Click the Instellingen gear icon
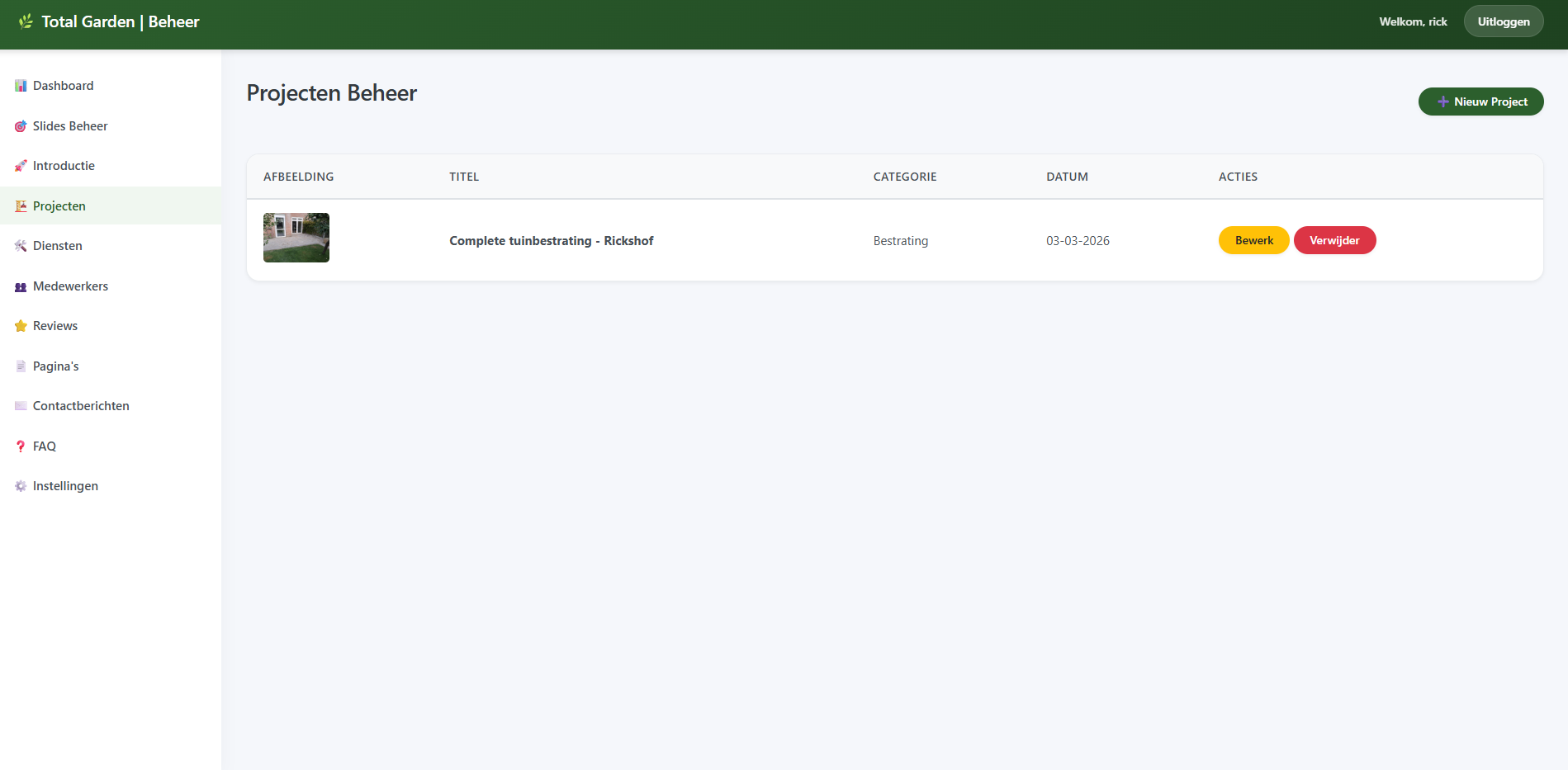 [21, 486]
